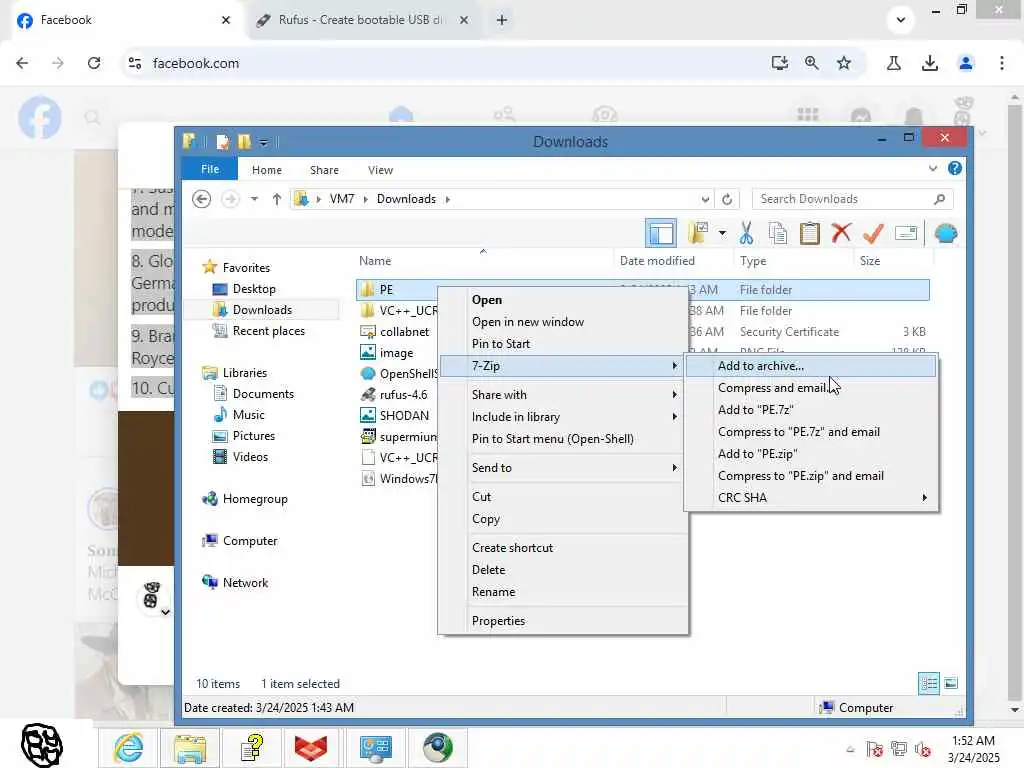The height and width of the screenshot is (768, 1024).
Task: Open Documents library in navigation pane
Action: coord(254,394)
